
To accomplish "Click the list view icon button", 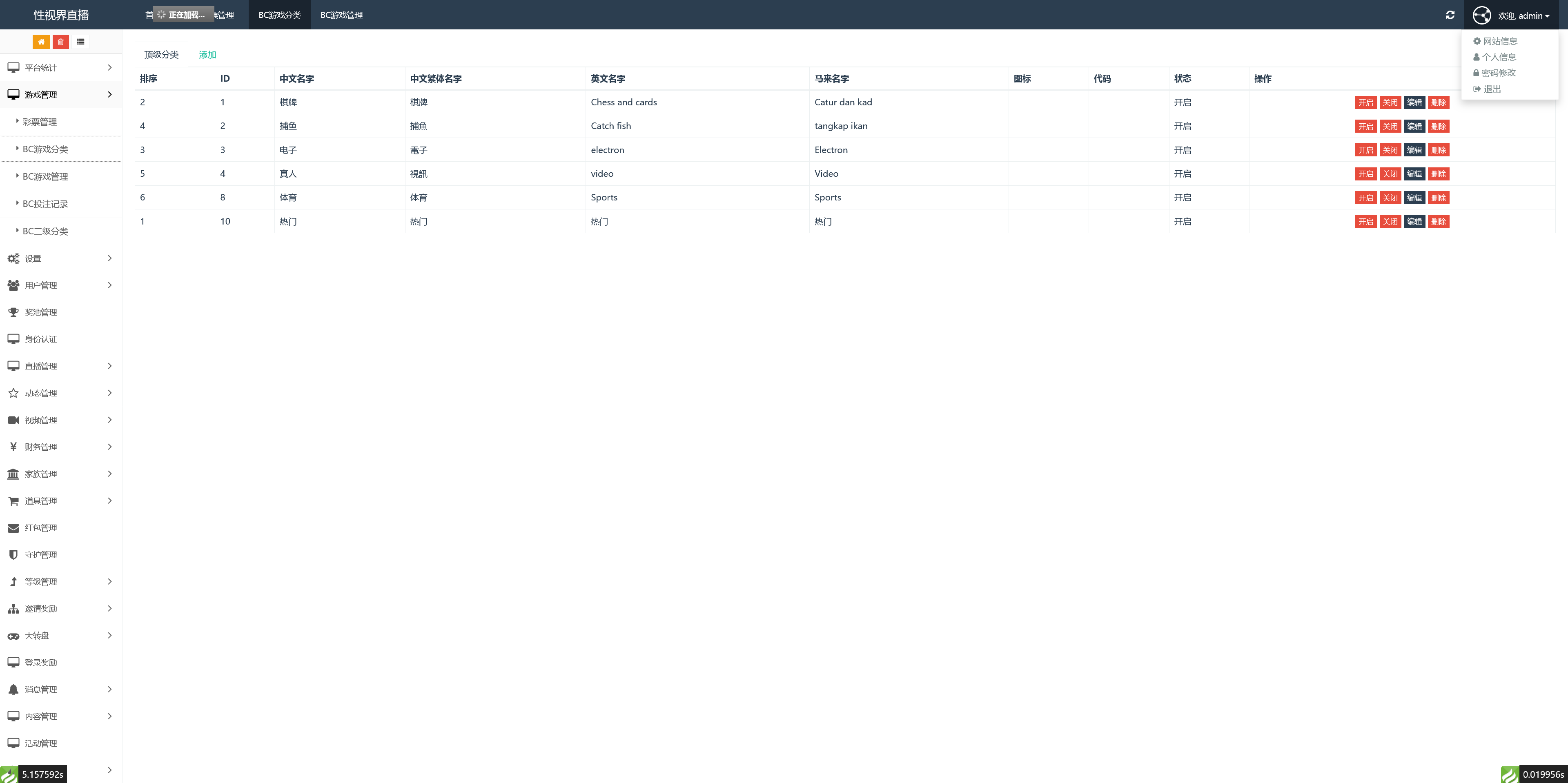I will (x=80, y=42).
